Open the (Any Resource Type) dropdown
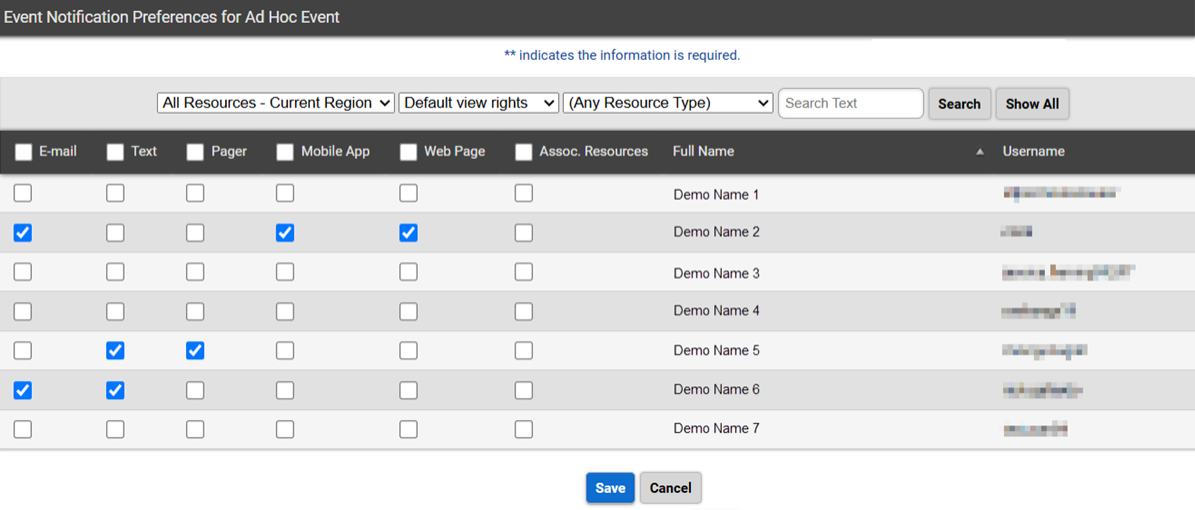 tap(668, 103)
